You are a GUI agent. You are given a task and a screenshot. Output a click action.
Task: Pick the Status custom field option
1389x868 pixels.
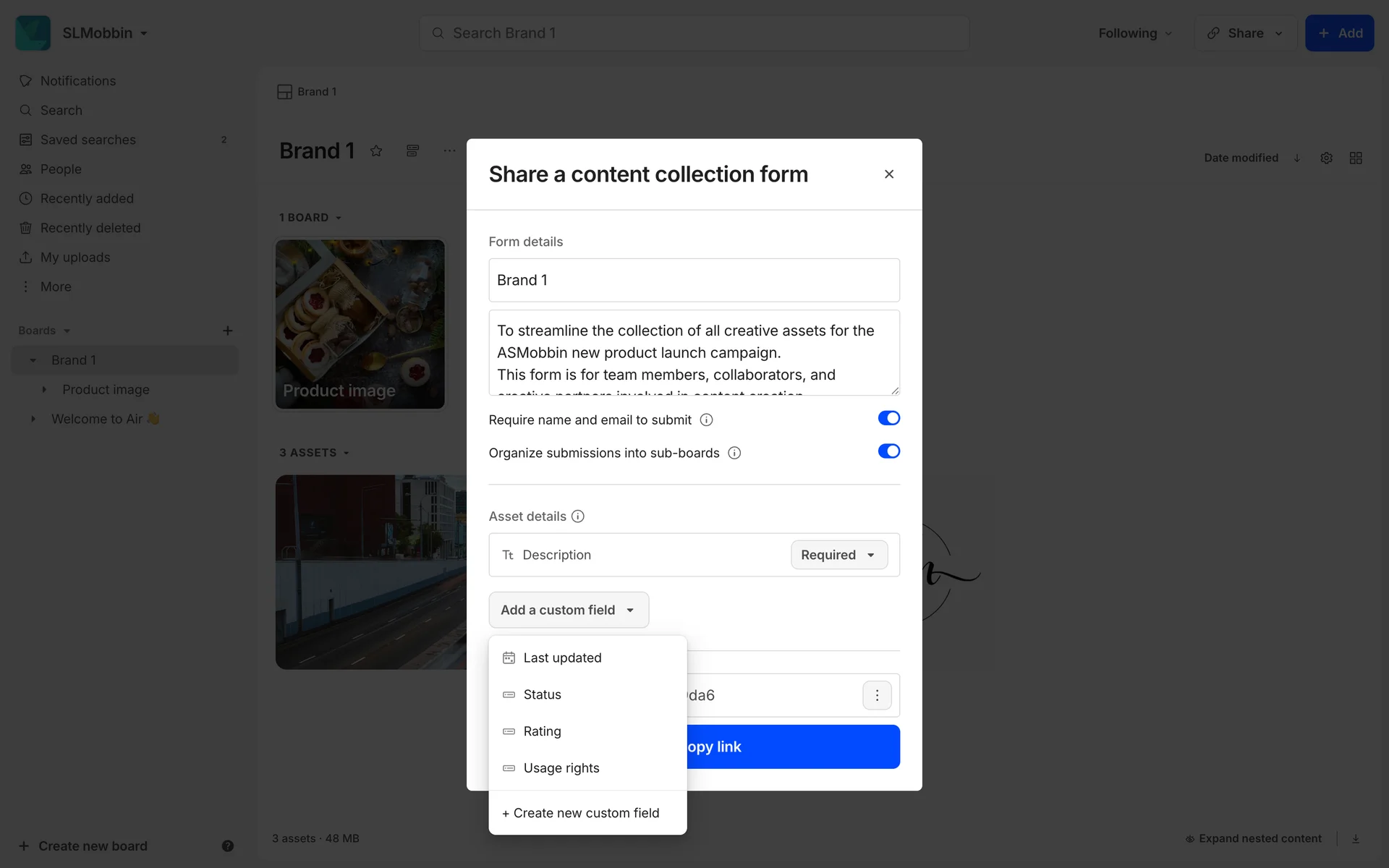click(x=542, y=694)
